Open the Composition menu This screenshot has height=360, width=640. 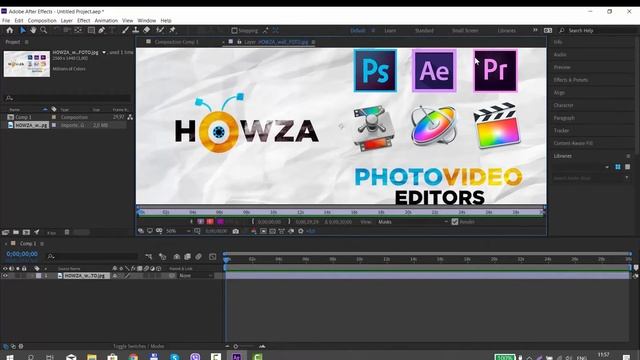click(42, 20)
